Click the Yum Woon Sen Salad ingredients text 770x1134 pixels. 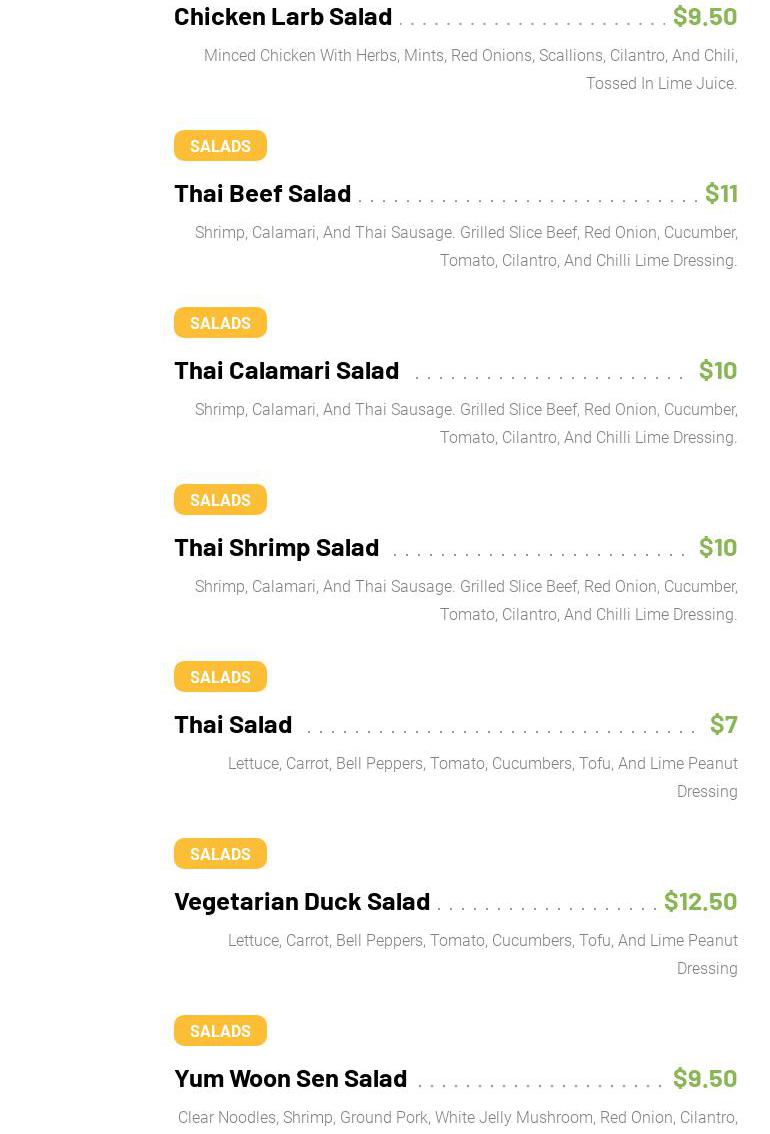coord(457,1118)
